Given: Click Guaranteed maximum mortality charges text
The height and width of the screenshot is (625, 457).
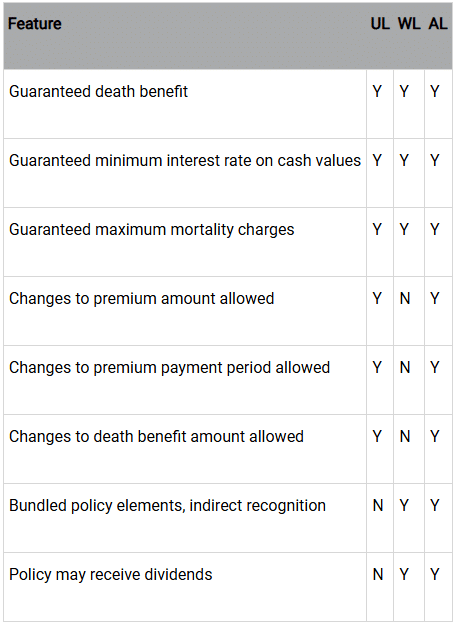Looking at the screenshot, I should click(x=151, y=230).
